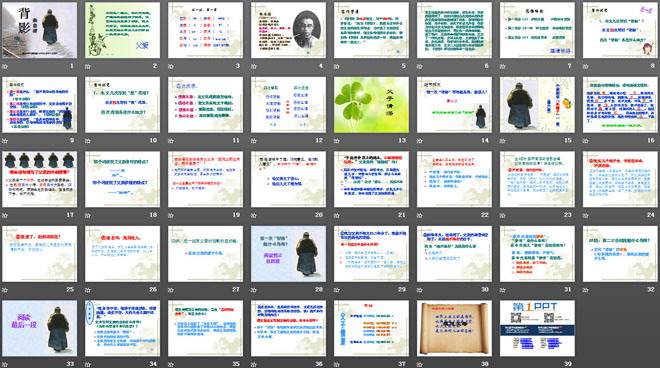660x368 pixels.
Task: Click the animation star icon under slide 8
Action: click(585, 66)
